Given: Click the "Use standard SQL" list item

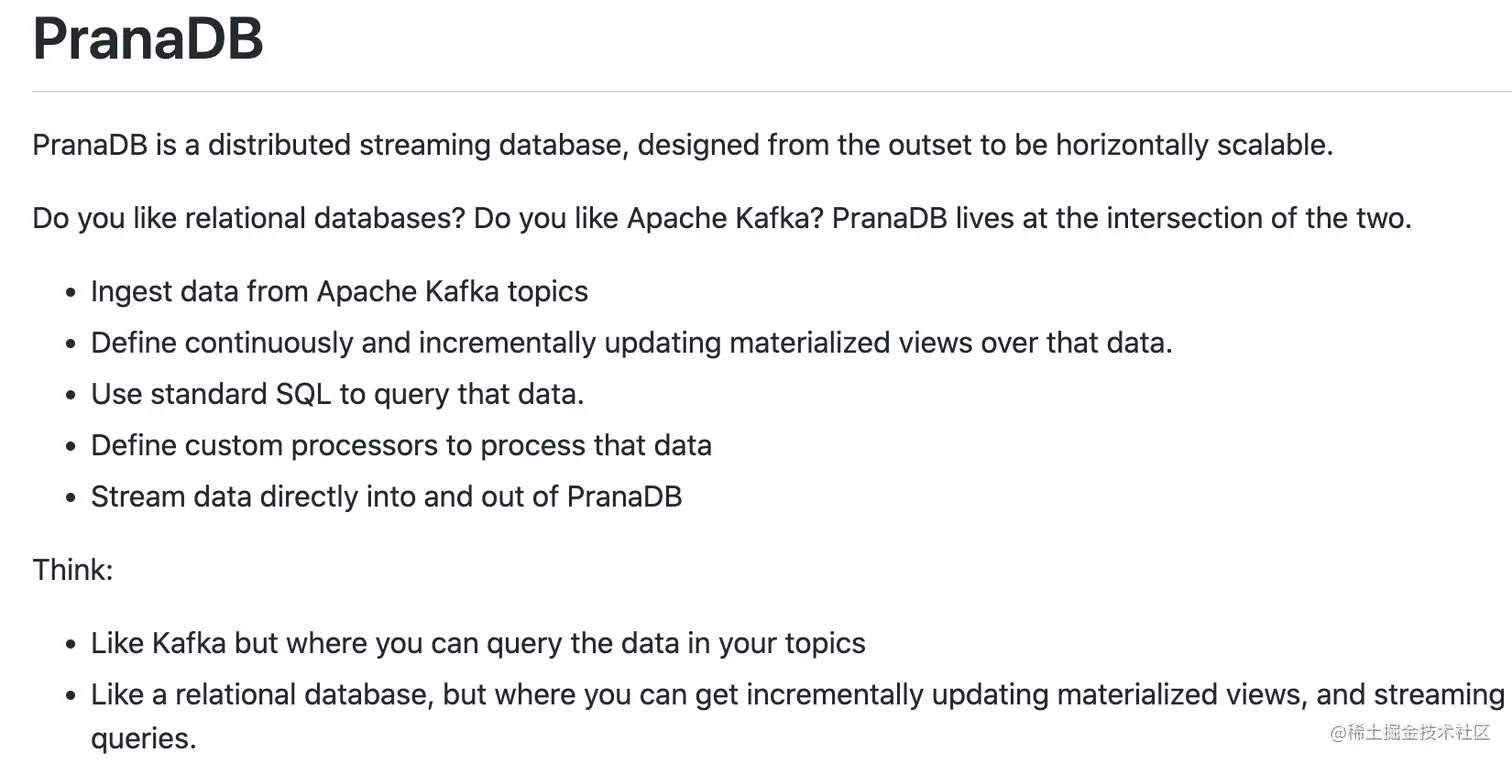Looking at the screenshot, I should point(337,394).
